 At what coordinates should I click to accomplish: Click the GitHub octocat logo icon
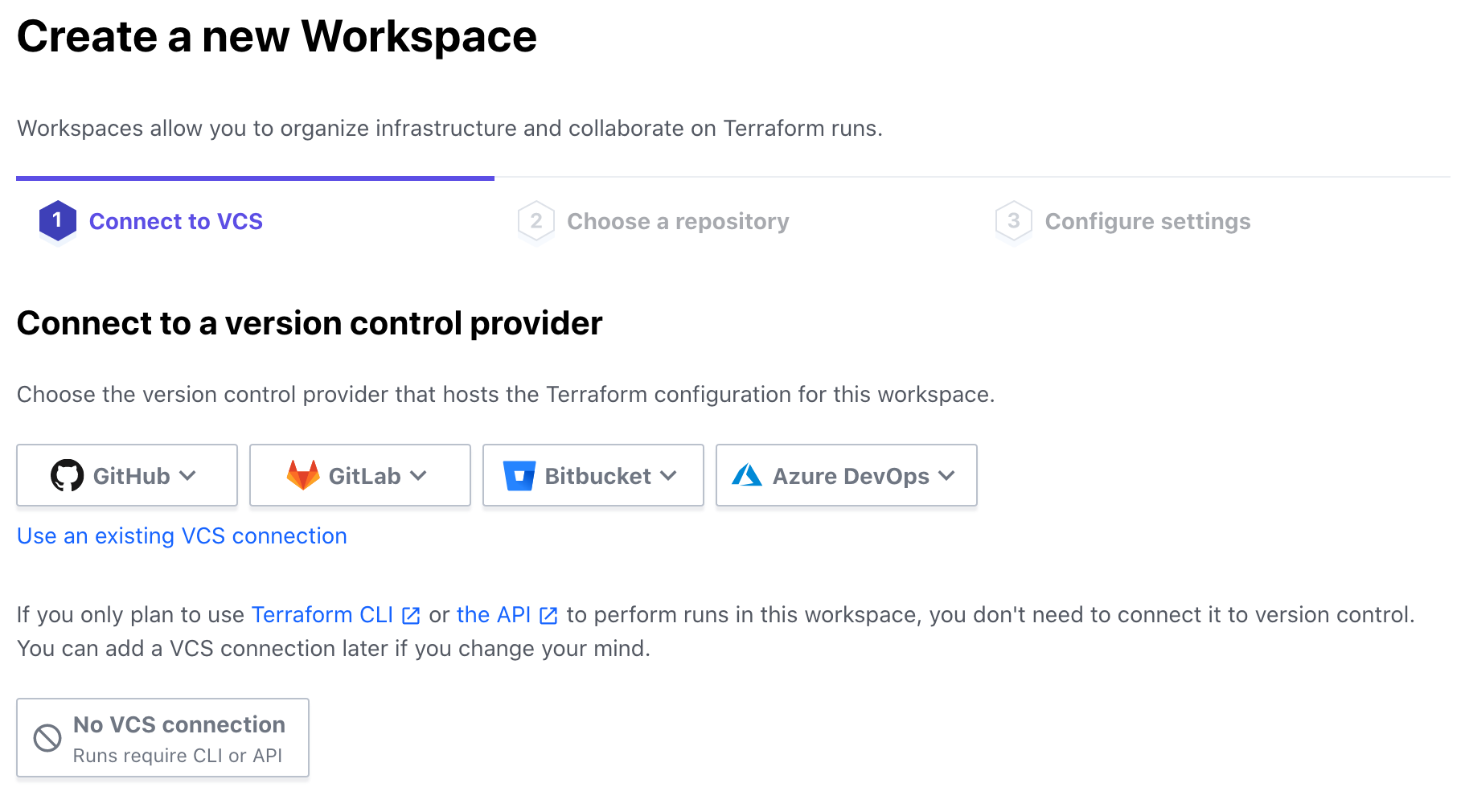pos(67,475)
